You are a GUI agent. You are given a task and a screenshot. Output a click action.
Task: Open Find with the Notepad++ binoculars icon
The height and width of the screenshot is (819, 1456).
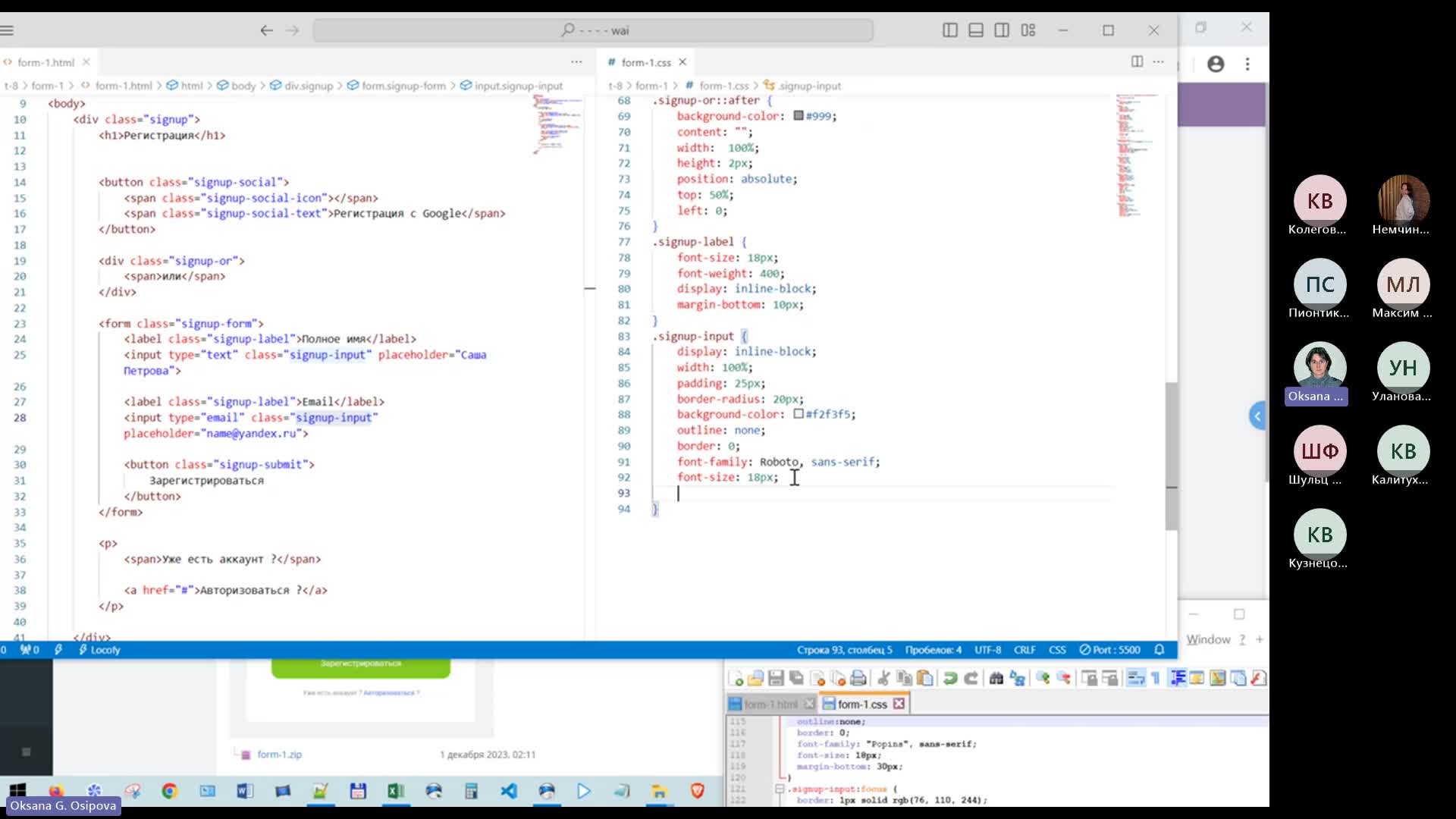pos(996,678)
